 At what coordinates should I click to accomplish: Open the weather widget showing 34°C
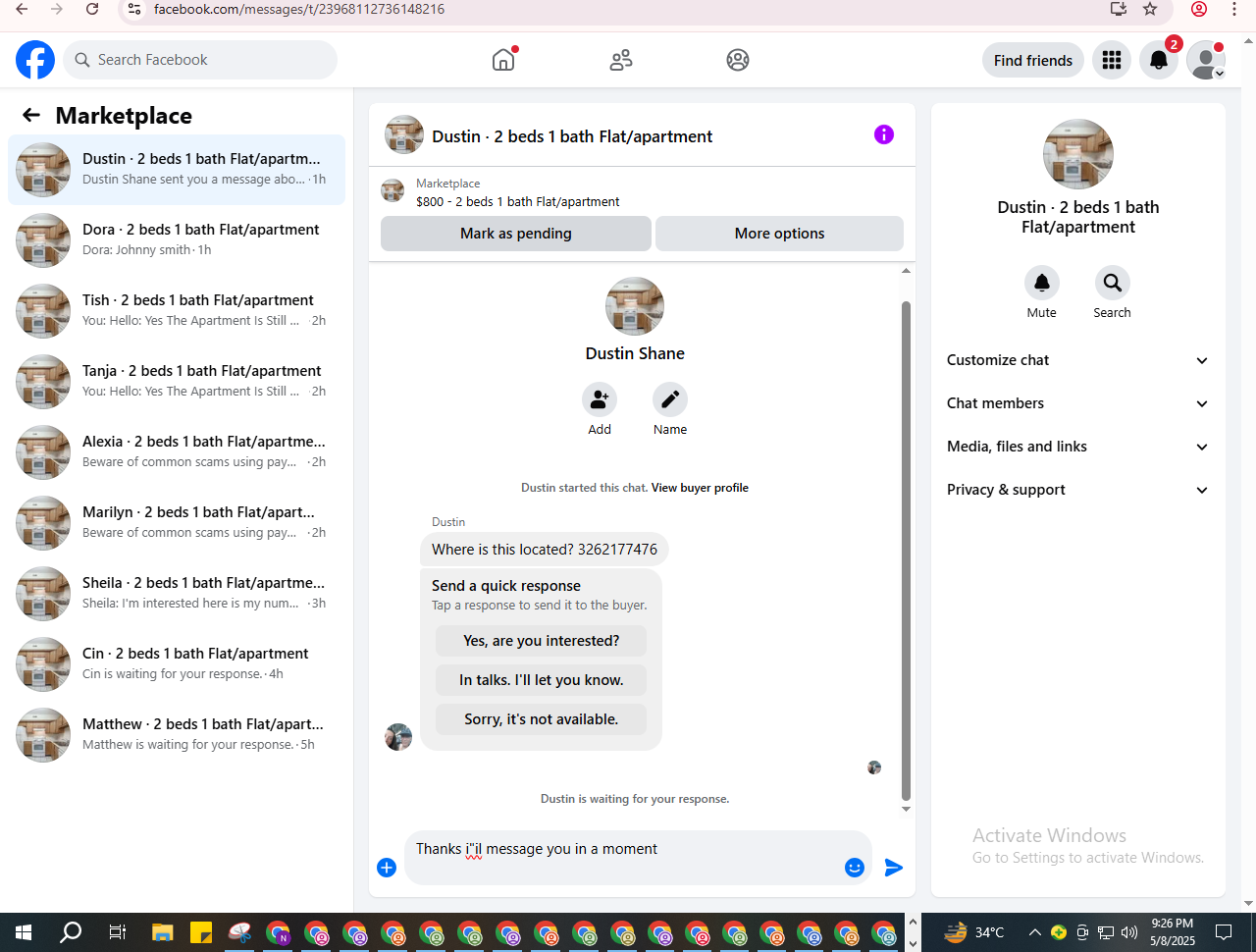(974, 932)
